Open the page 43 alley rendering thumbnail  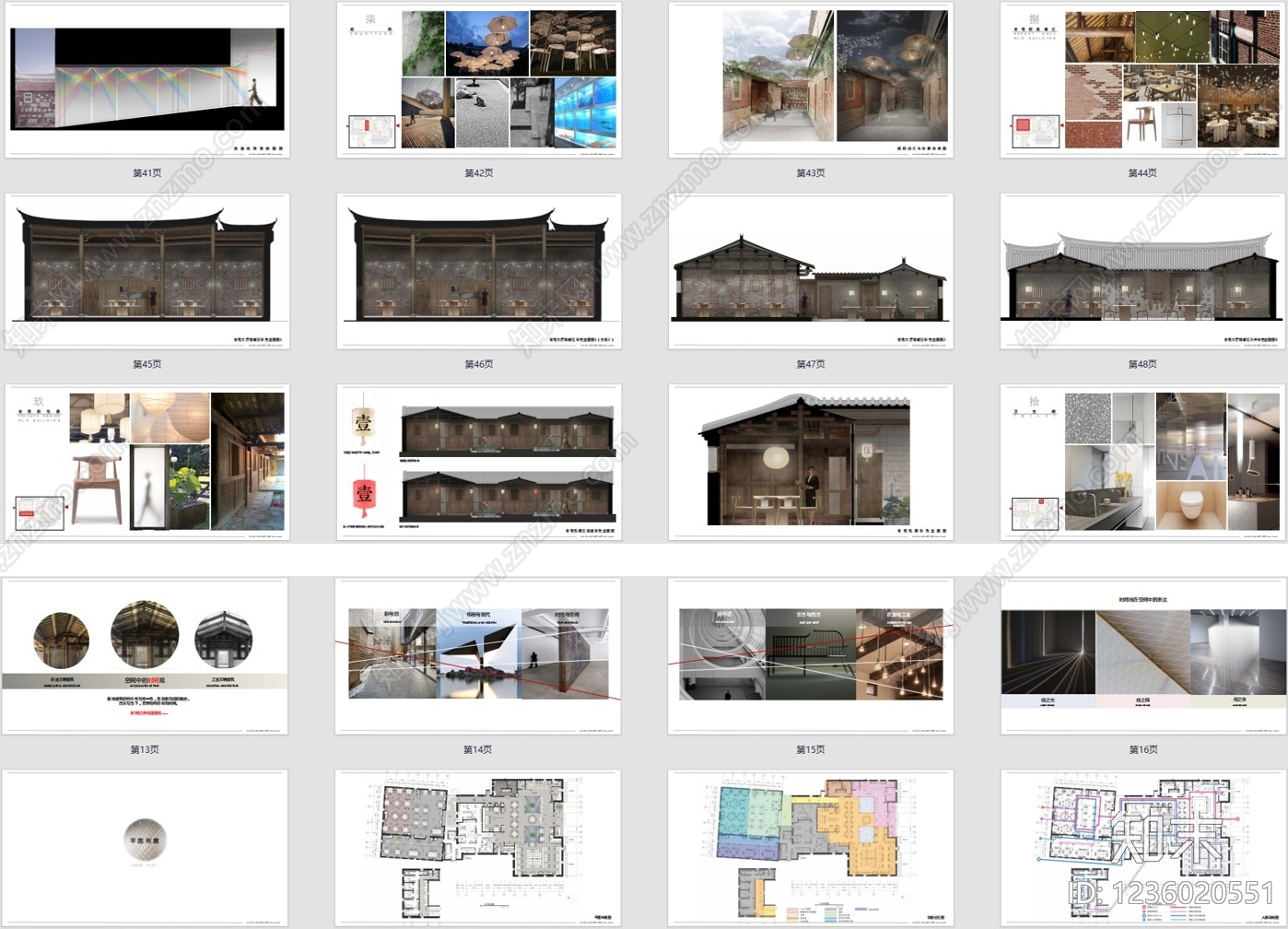[811, 80]
